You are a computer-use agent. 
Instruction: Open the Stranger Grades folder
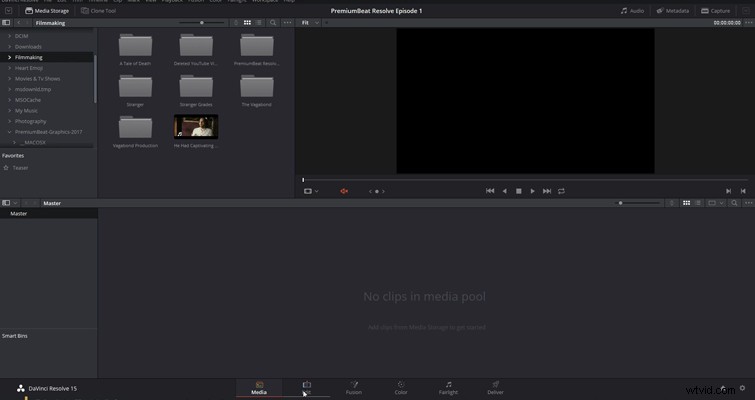pos(196,90)
